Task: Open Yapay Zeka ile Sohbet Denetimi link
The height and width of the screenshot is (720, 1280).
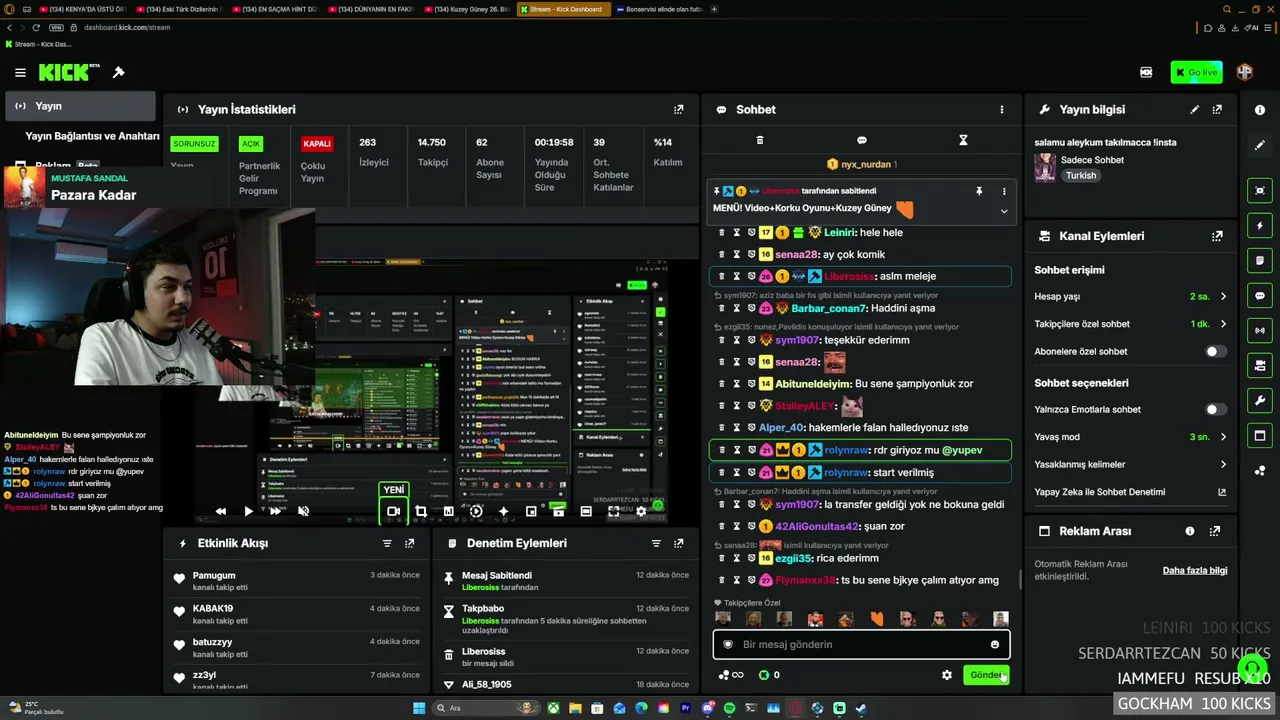Action: point(1222,492)
